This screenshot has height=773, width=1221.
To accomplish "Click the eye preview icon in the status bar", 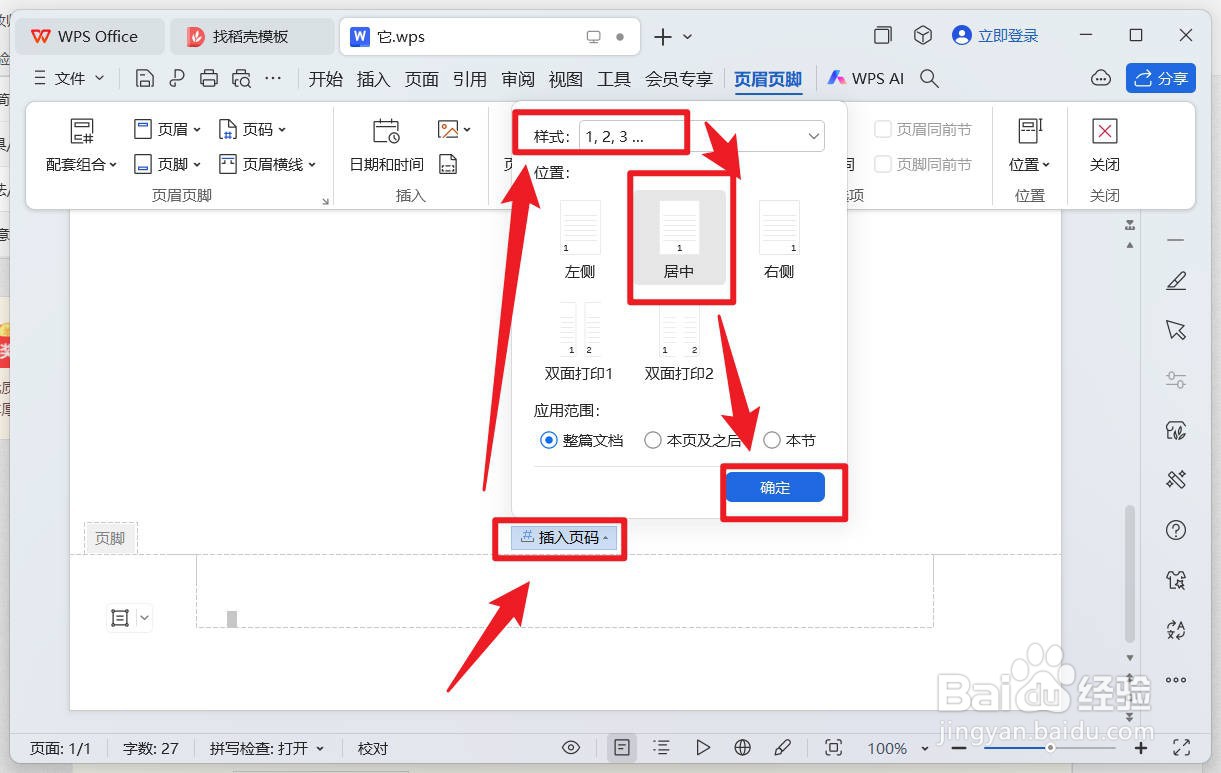I will (570, 747).
